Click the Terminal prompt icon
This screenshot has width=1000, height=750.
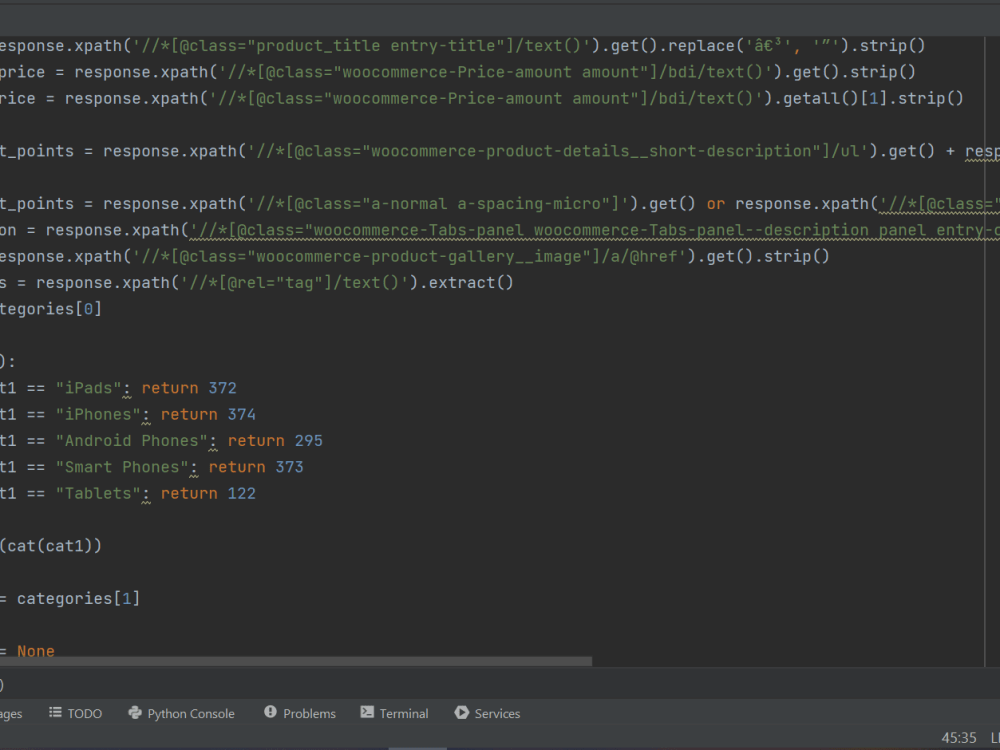(x=367, y=712)
